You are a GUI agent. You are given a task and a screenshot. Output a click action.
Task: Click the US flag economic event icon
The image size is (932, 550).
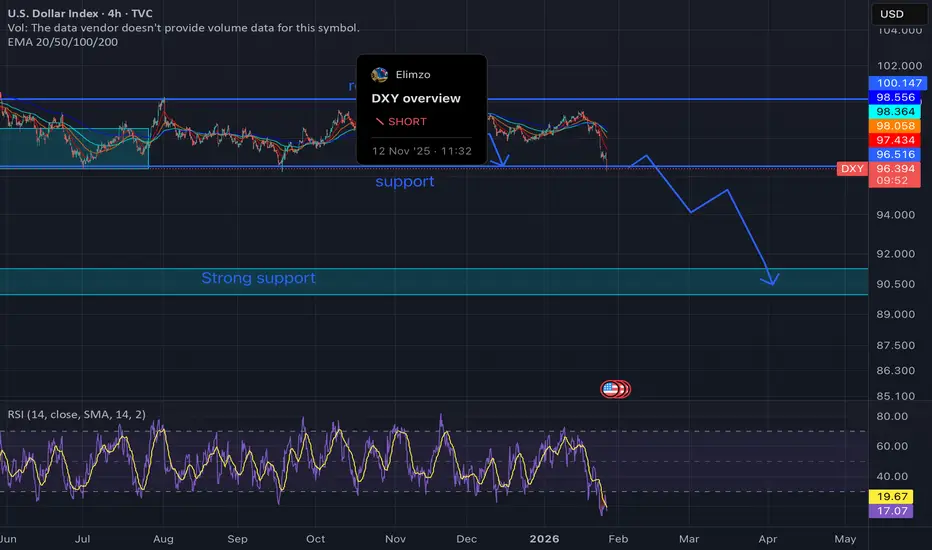[610, 389]
